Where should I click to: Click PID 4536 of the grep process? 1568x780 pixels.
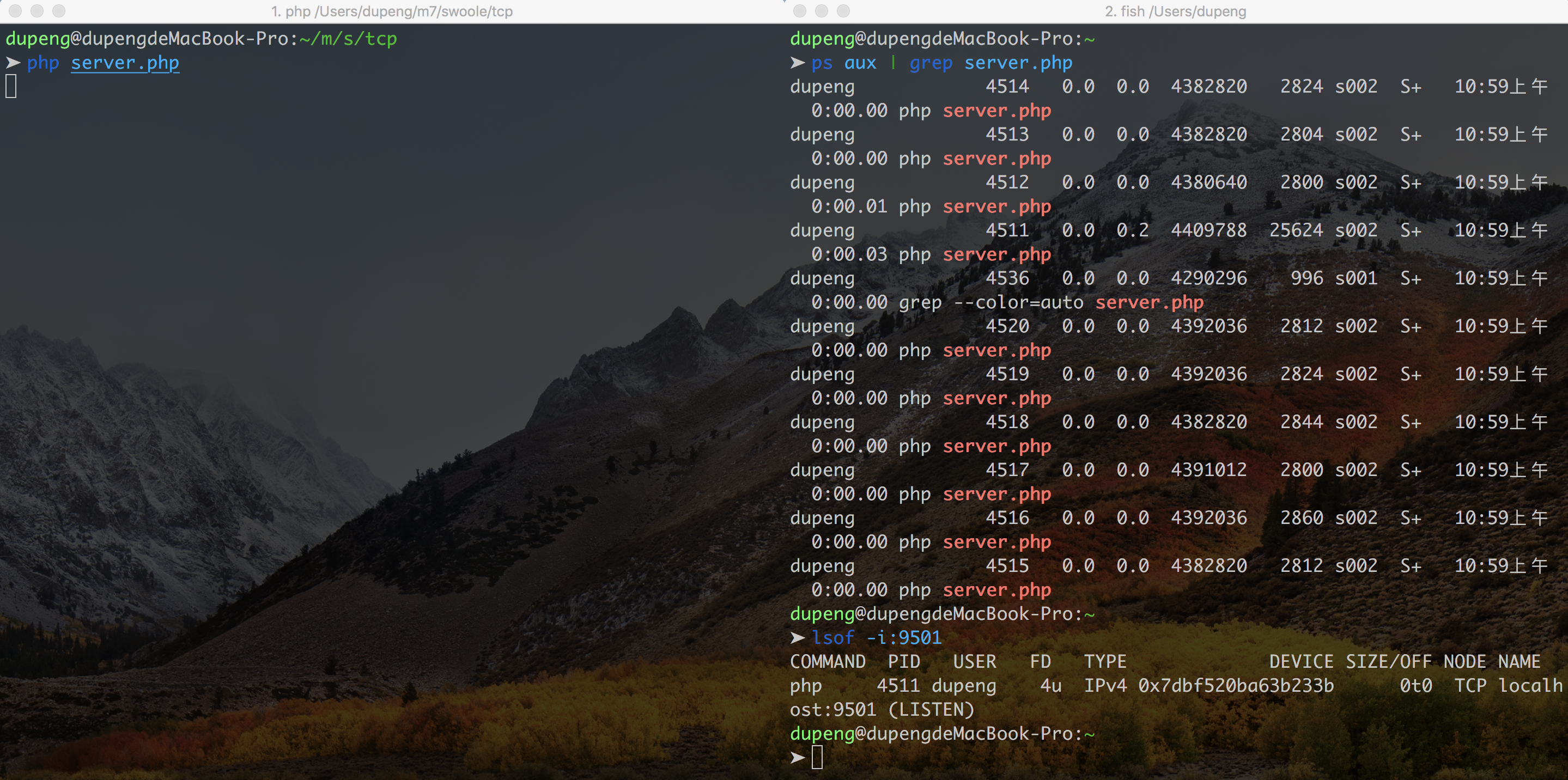1007,278
